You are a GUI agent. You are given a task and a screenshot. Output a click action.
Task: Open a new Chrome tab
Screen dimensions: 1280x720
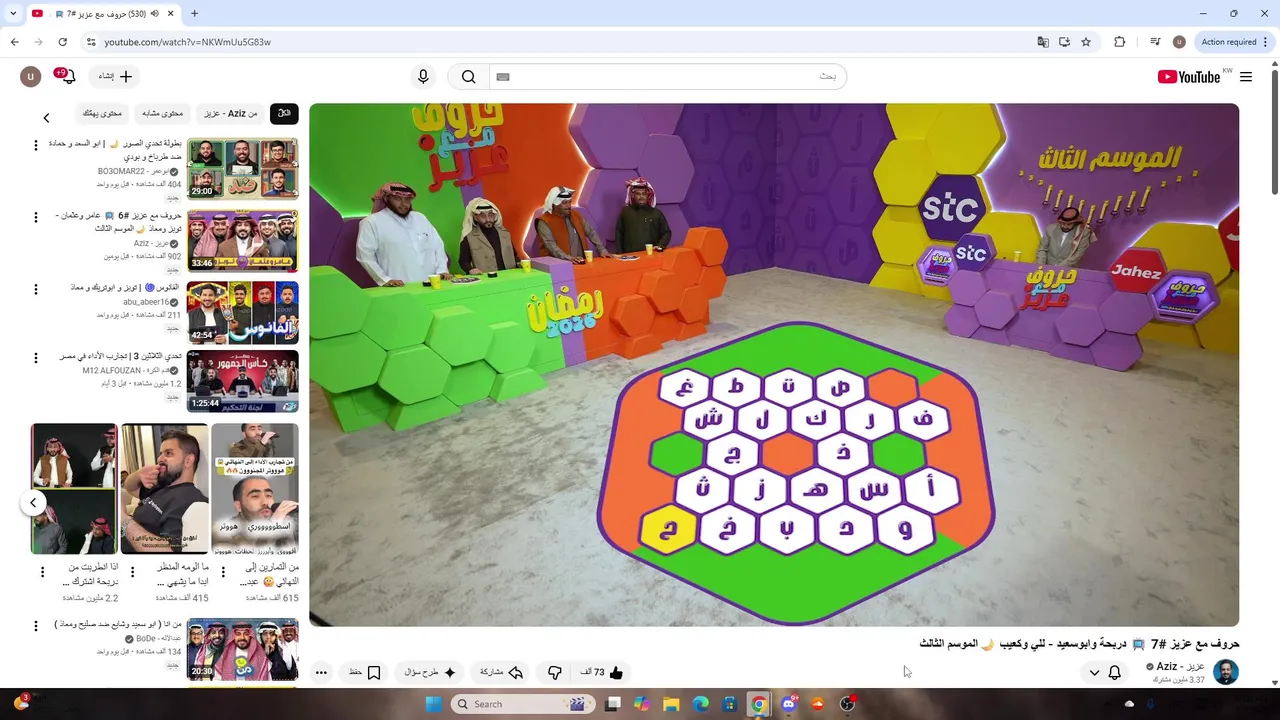point(194,13)
